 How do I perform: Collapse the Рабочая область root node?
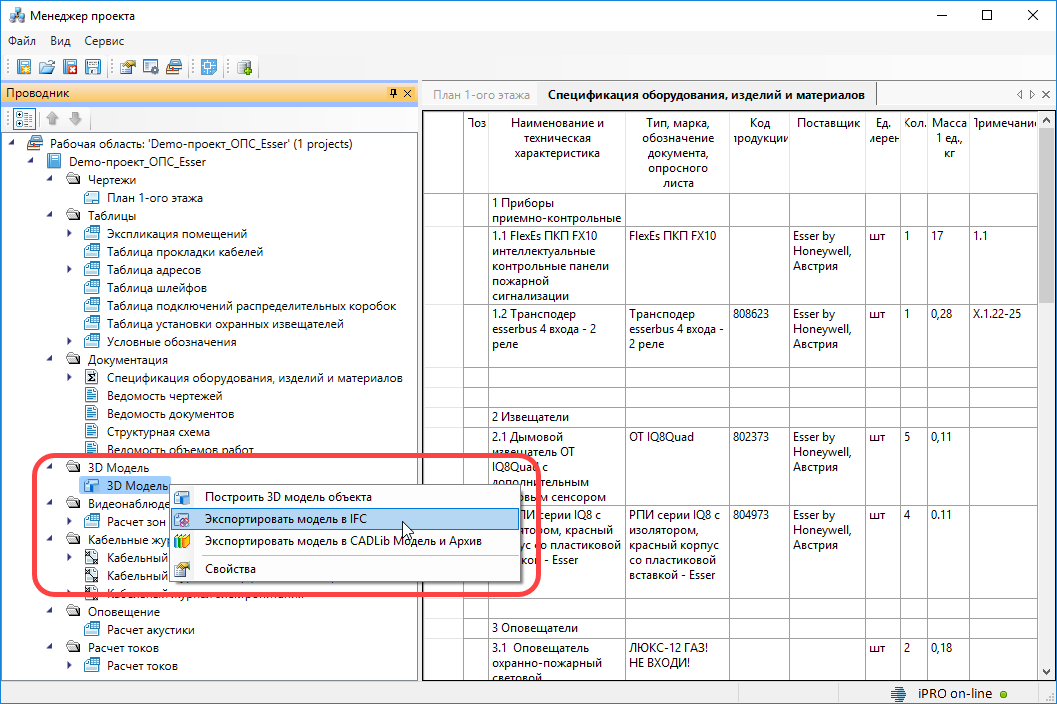[12, 143]
